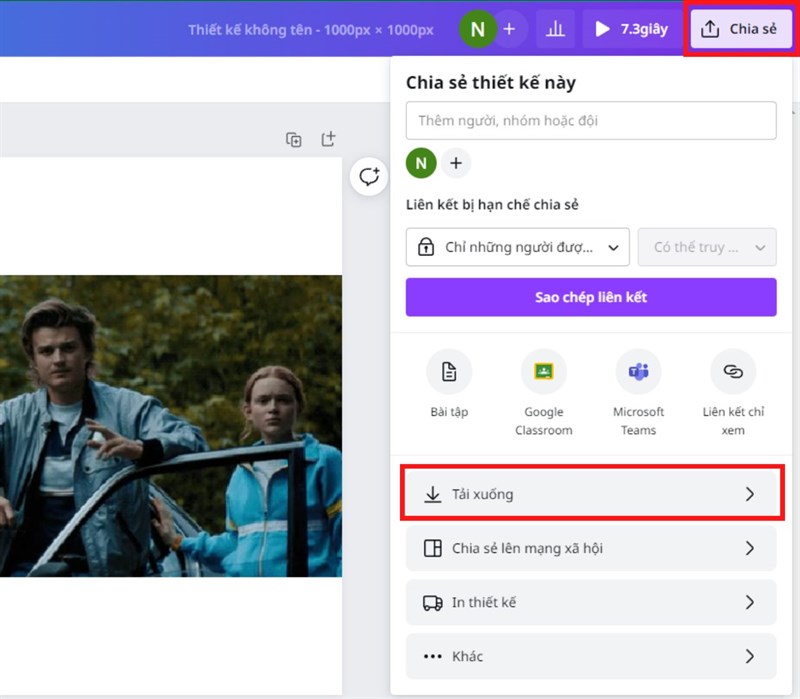The height and width of the screenshot is (699, 800).
Task: Click the Bài tập assignment icon
Action: (x=449, y=372)
